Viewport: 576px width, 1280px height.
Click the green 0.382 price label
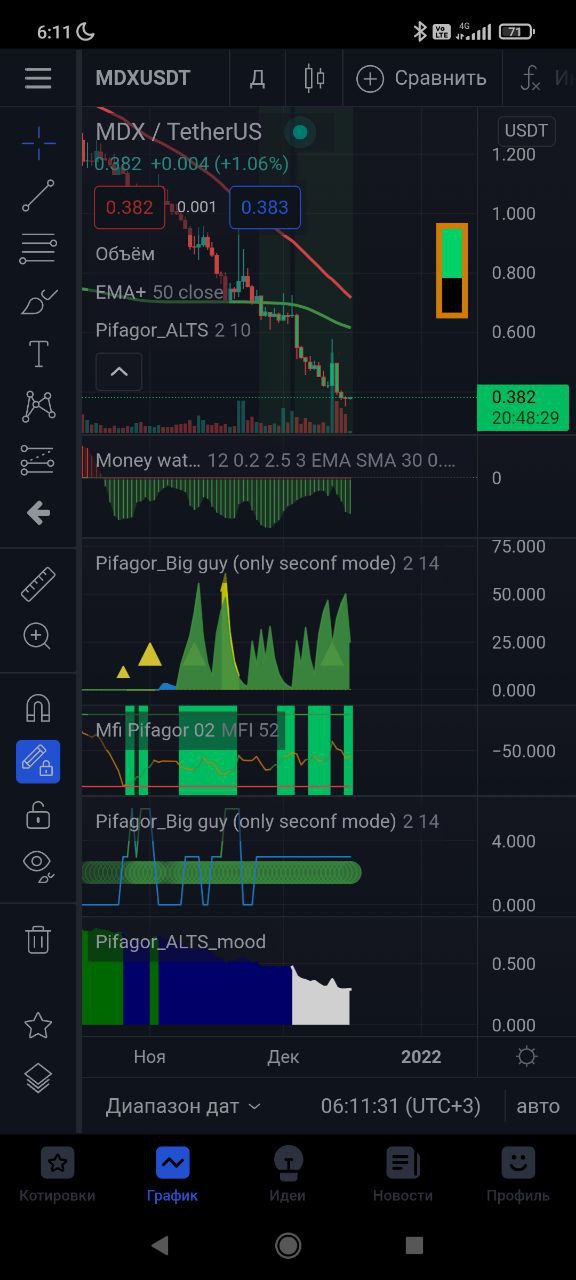point(523,407)
